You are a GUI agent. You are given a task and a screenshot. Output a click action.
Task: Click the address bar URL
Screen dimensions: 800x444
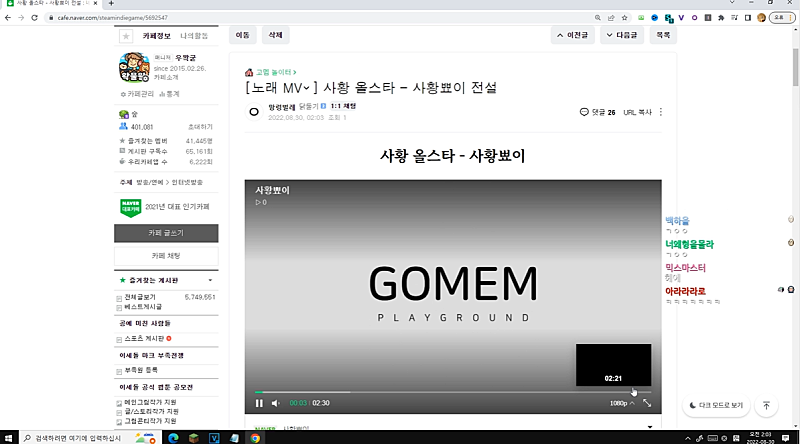(x=112, y=17)
